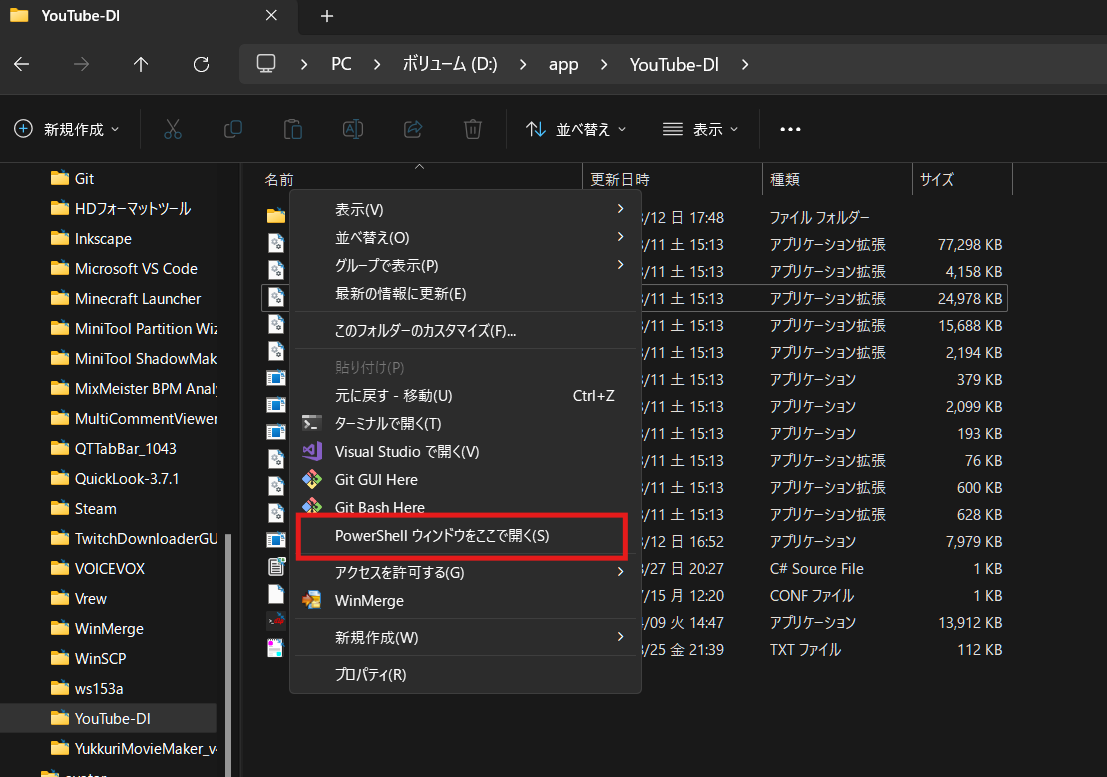
Task: Open 表示(V) submenu in context menu
Action: click(x=465, y=210)
